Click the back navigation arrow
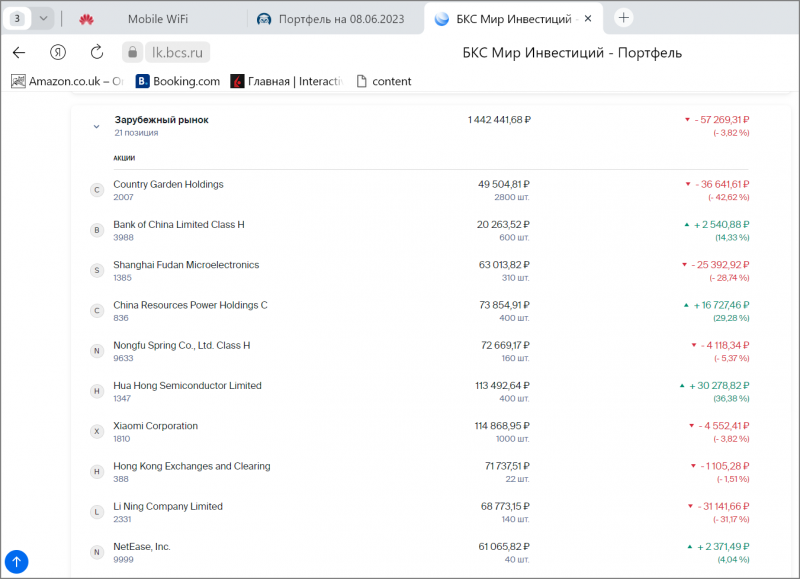This screenshot has width=800, height=579. pyautogui.click(x=19, y=53)
